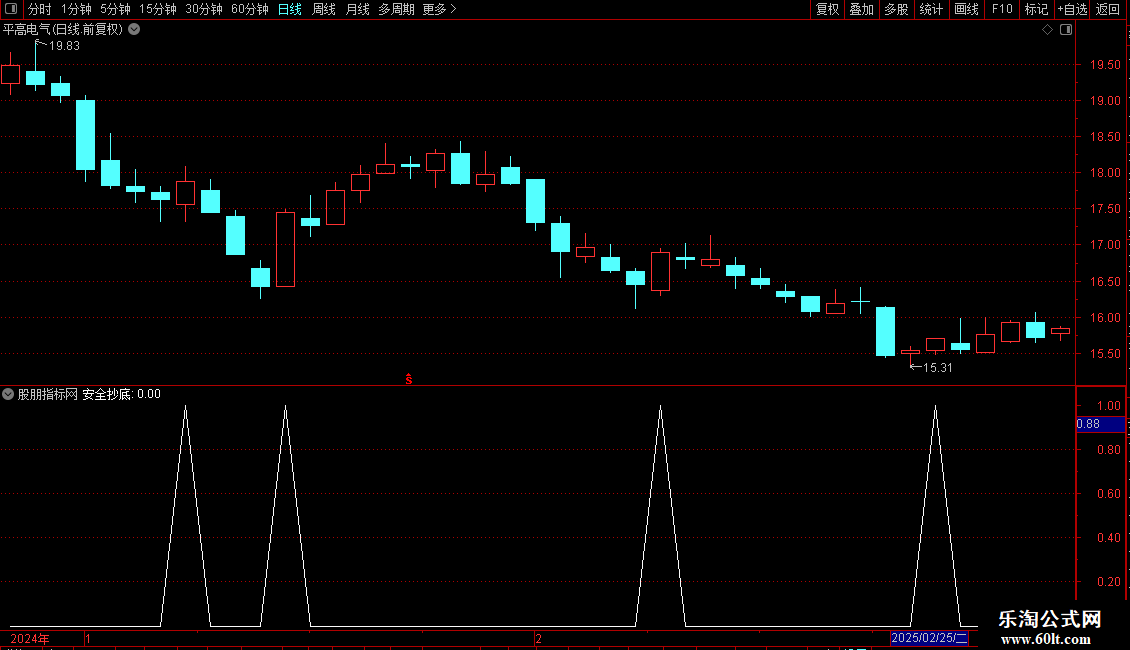This screenshot has width=1130, height=650.
Task: Select the 15分钟 period
Action: (157, 9)
